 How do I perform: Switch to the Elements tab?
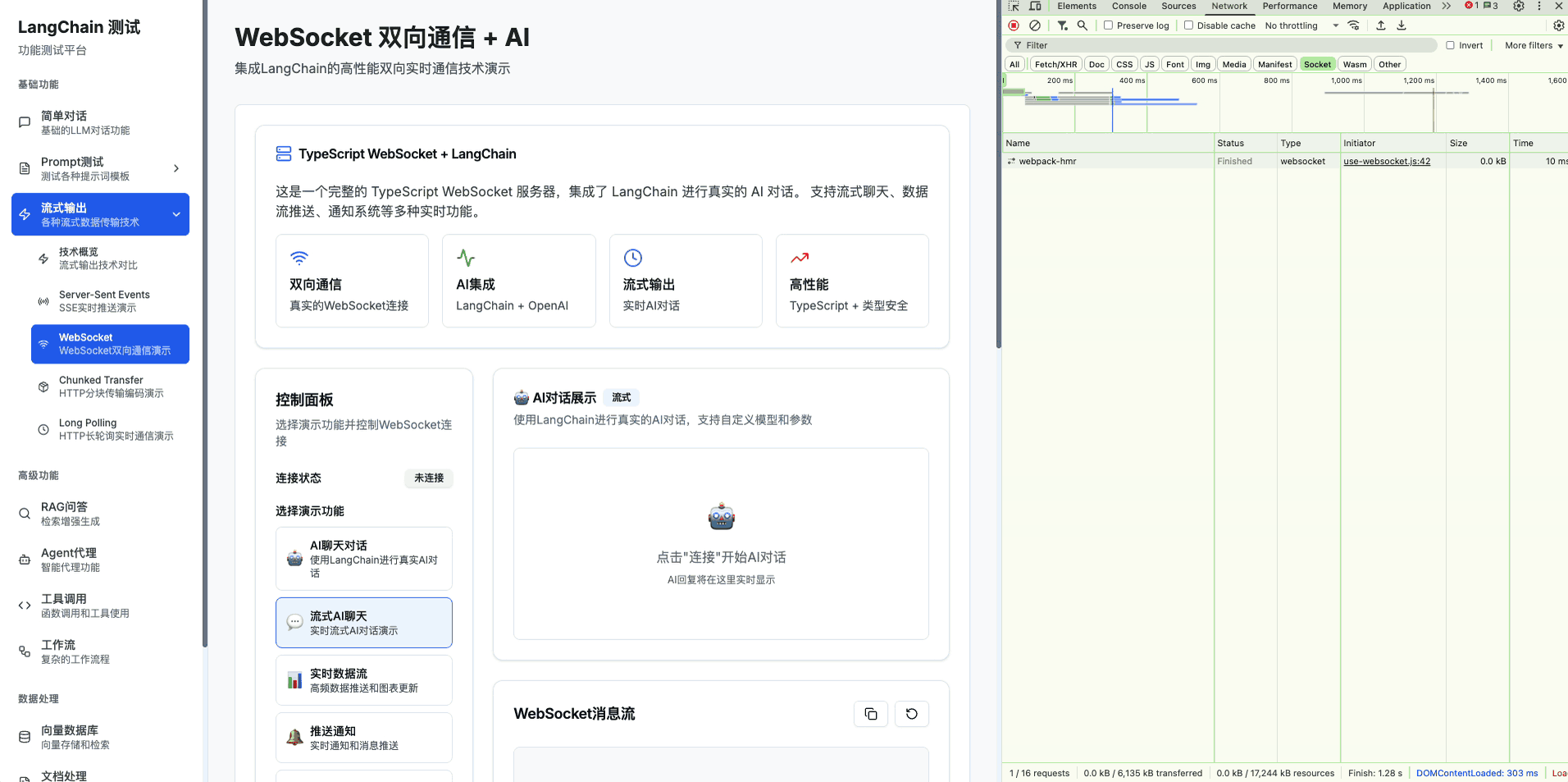tap(1077, 6)
